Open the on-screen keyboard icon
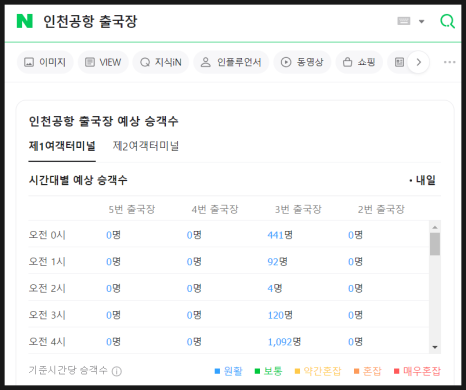 point(404,21)
